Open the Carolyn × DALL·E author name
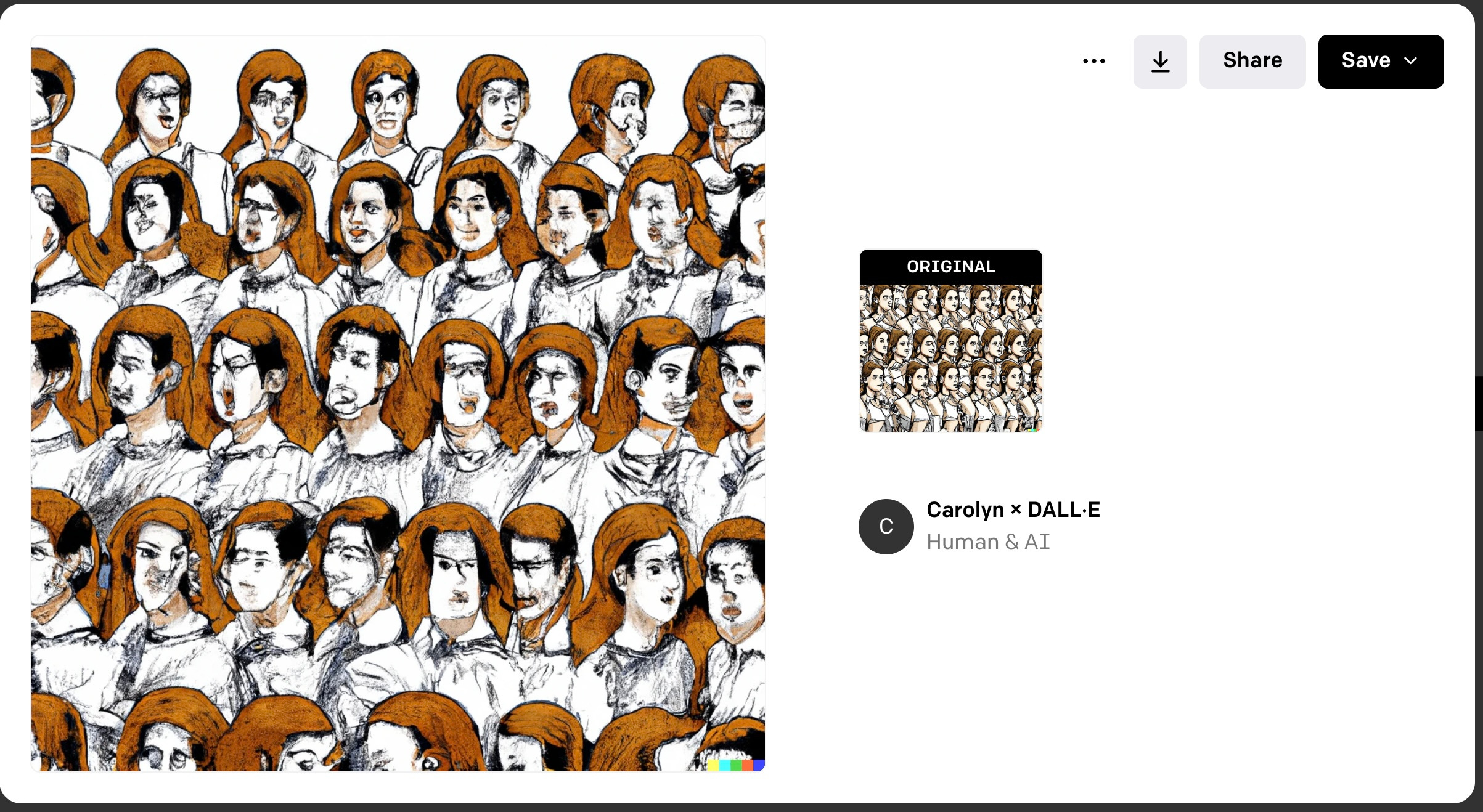 pos(1013,510)
